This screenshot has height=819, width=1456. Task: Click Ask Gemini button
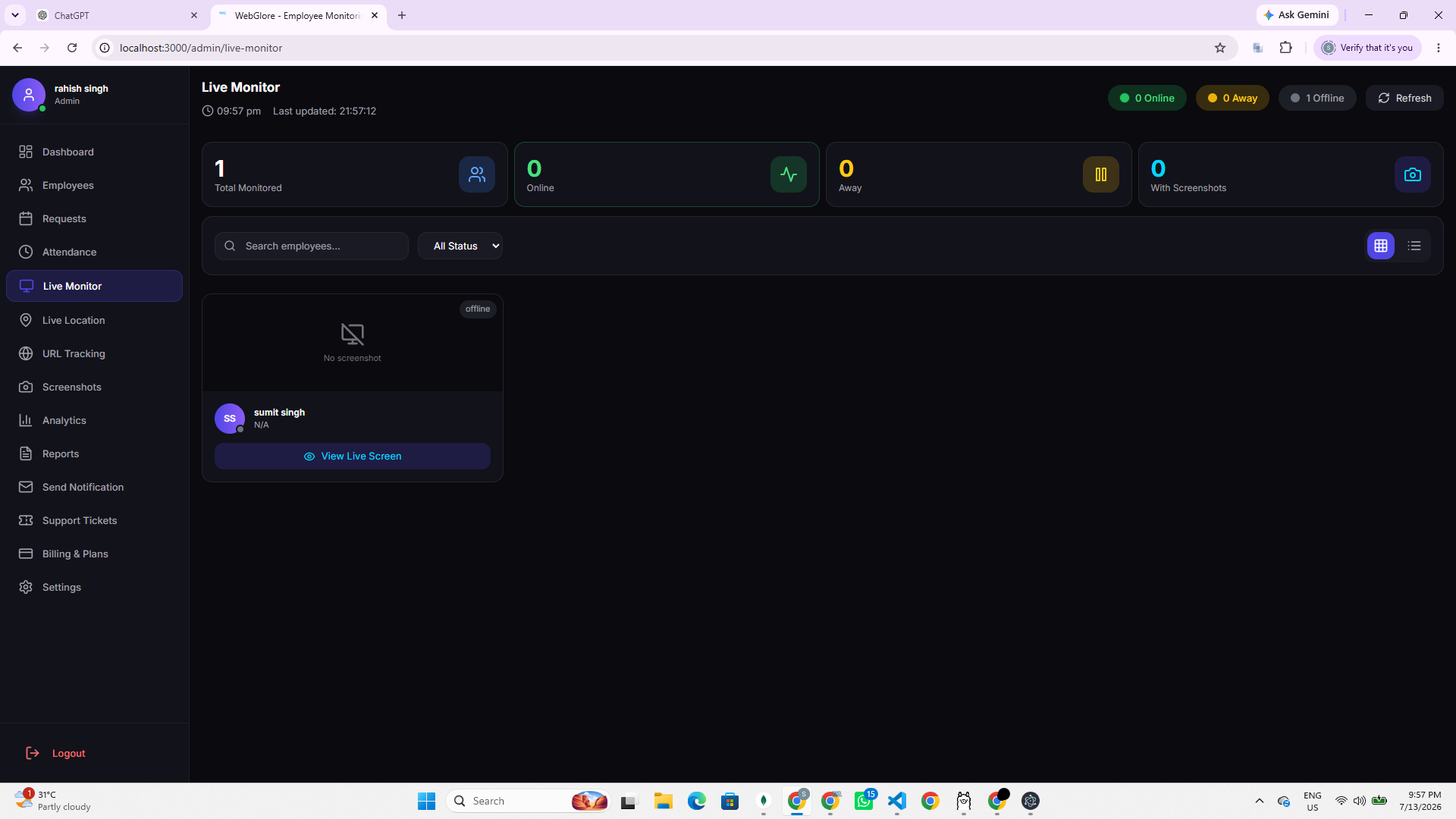tap(1297, 15)
